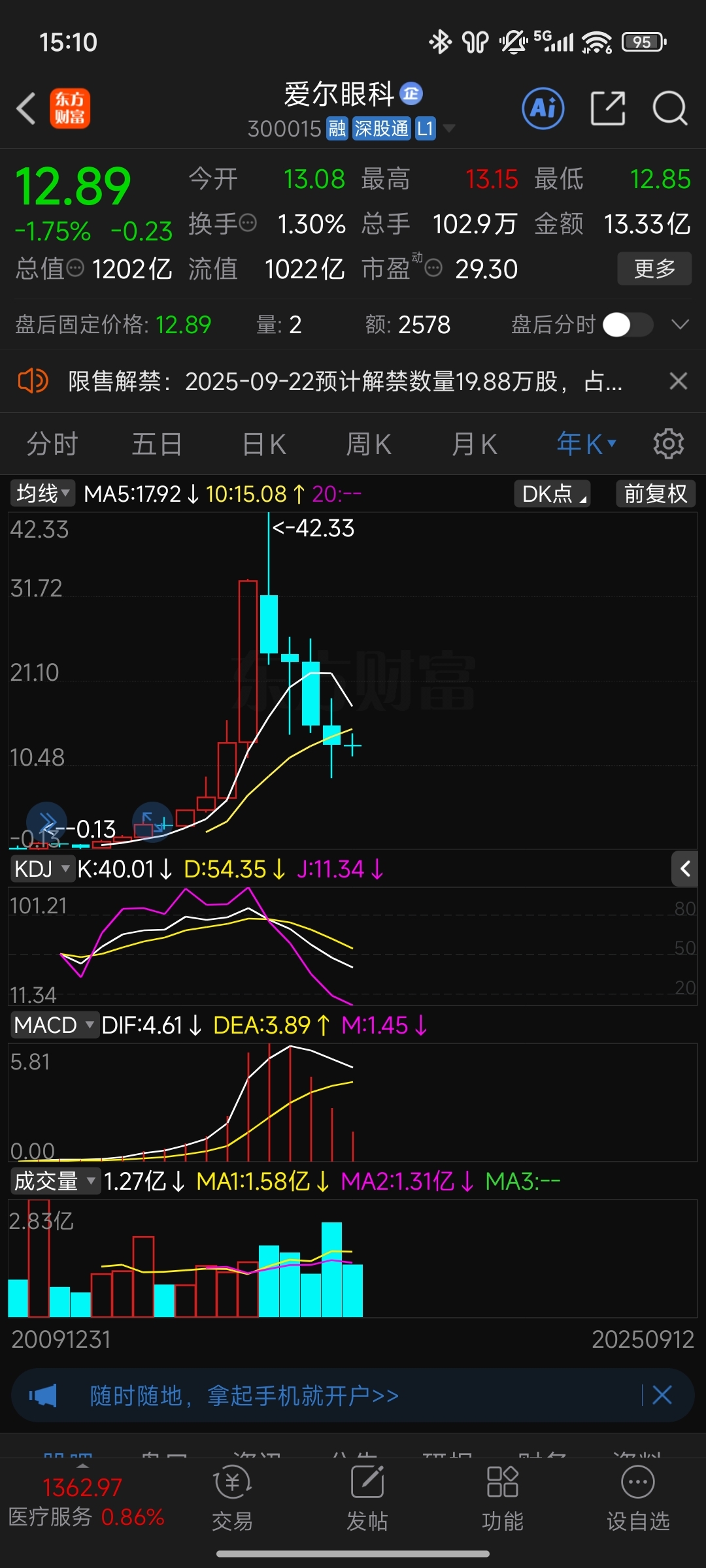Open the 均线 indicator dropdown

point(42,493)
